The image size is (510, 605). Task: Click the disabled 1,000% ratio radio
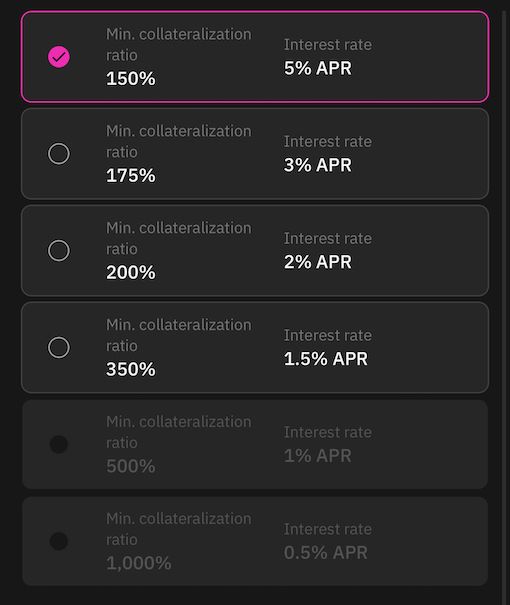[x=59, y=541]
